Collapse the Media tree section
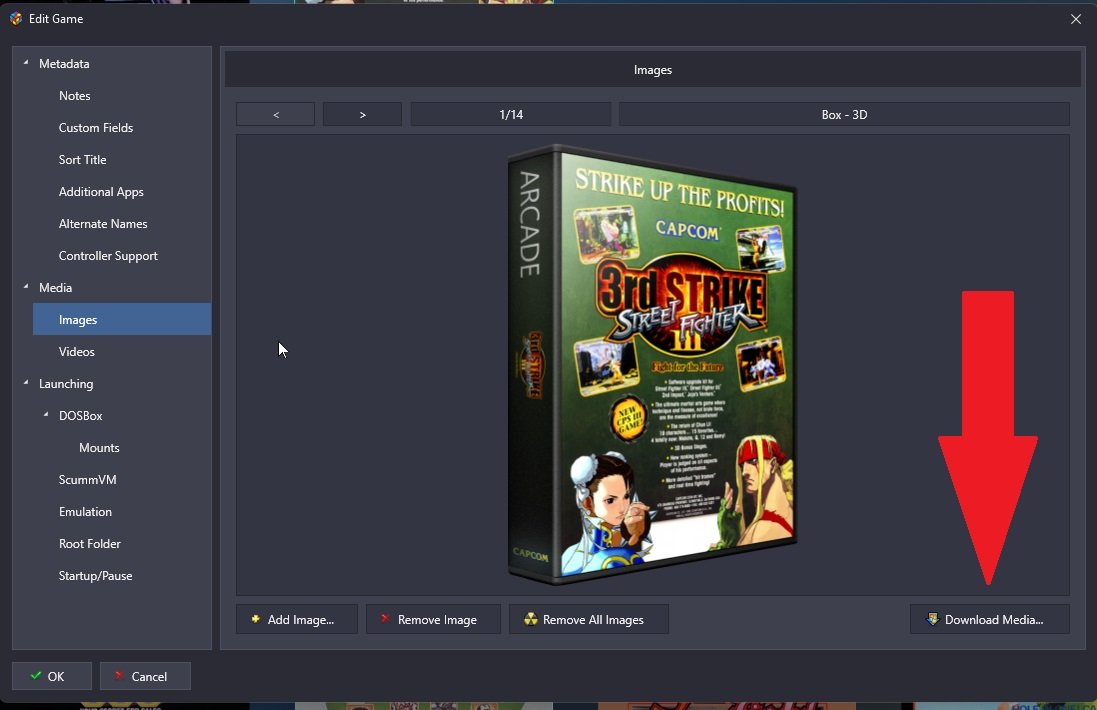The height and width of the screenshot is (710, 1097). (x=26, y=287)
